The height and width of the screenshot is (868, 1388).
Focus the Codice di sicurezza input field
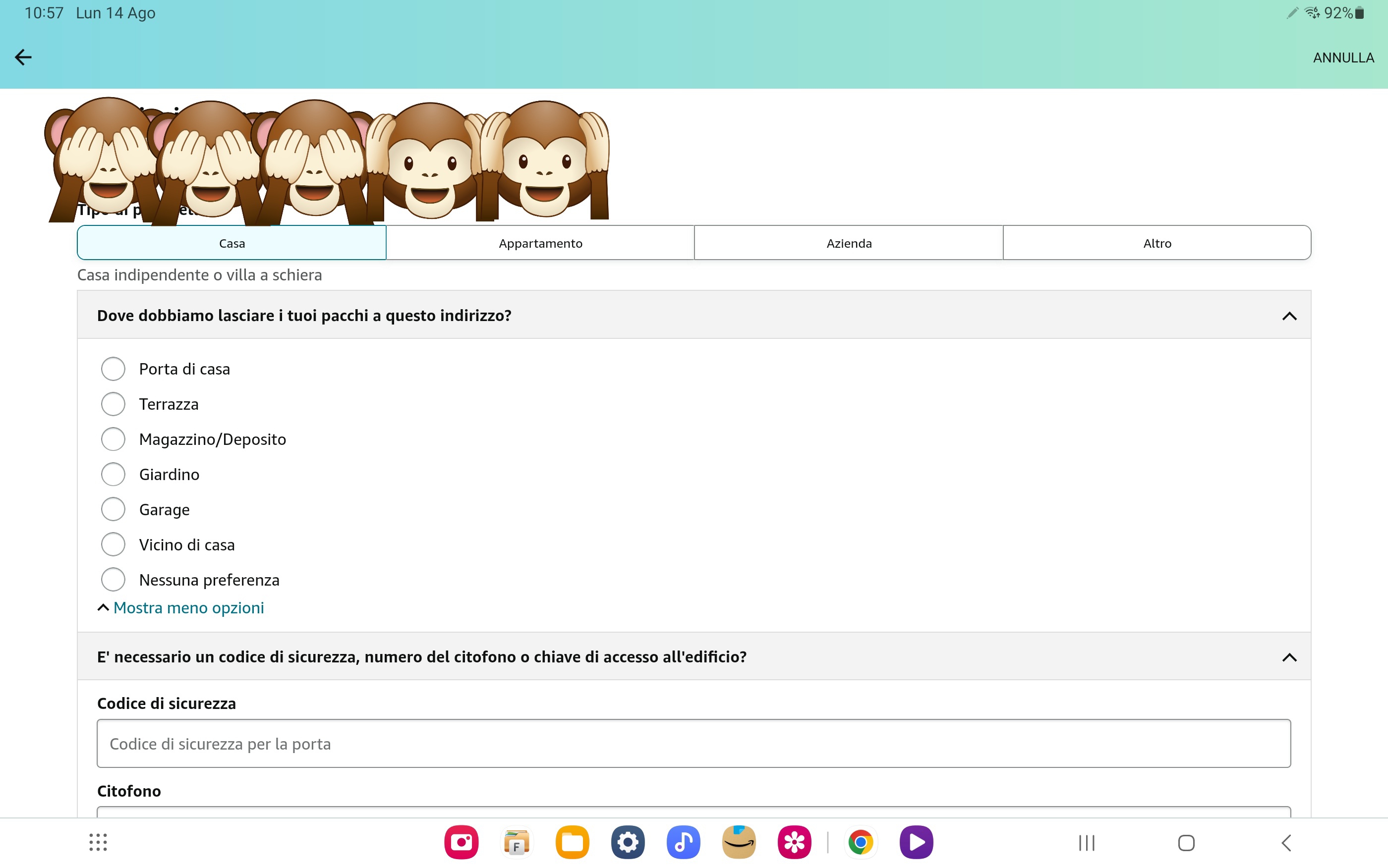(693, 744)
